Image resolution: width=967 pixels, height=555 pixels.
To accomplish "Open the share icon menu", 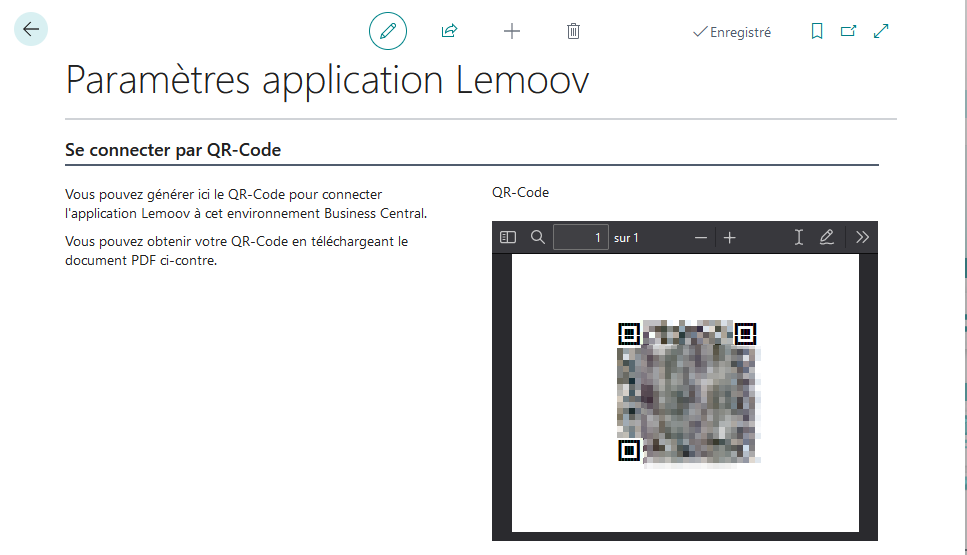I will coord(450,31).
